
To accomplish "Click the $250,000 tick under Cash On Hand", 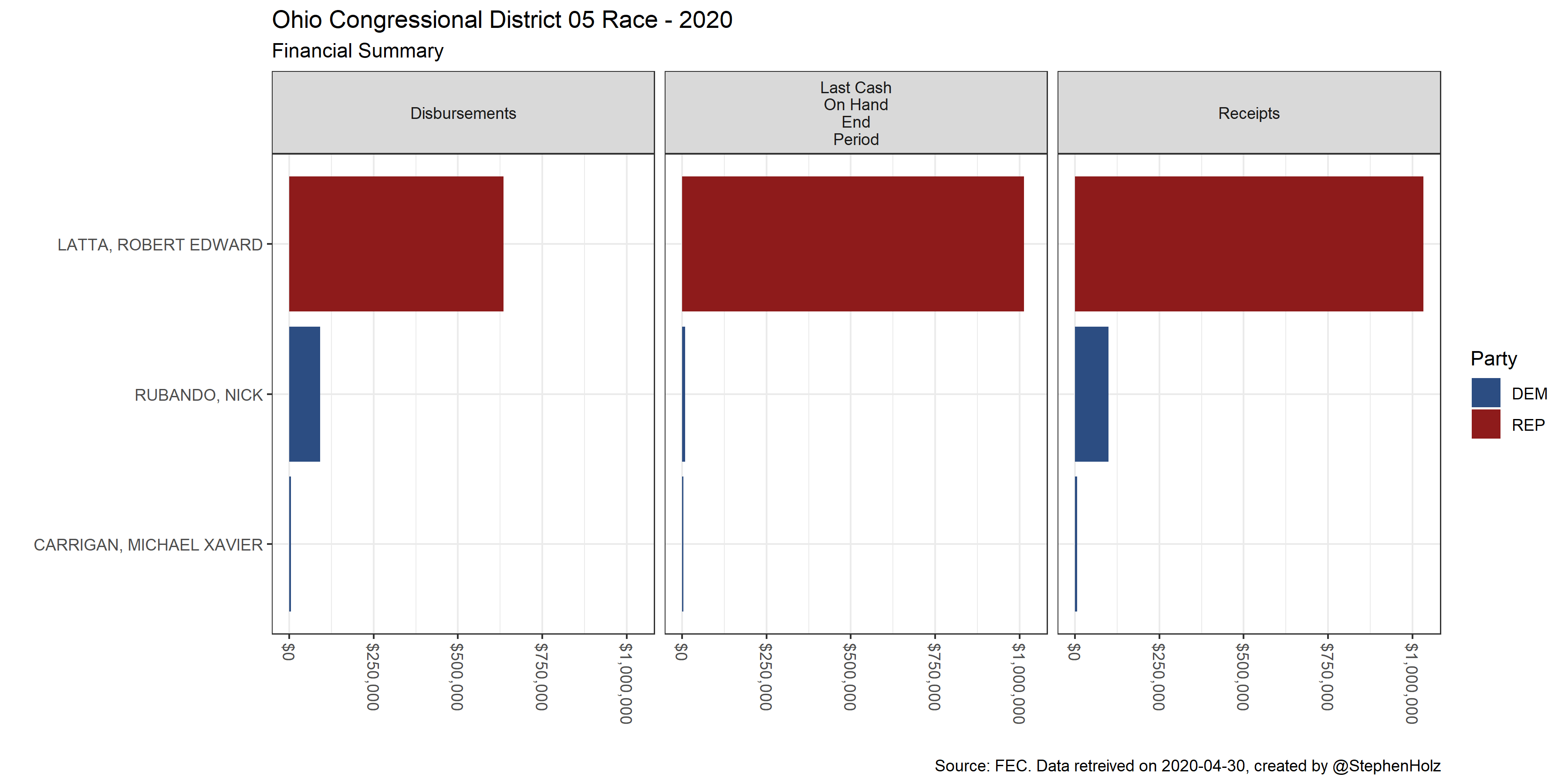I will [766, 677].
